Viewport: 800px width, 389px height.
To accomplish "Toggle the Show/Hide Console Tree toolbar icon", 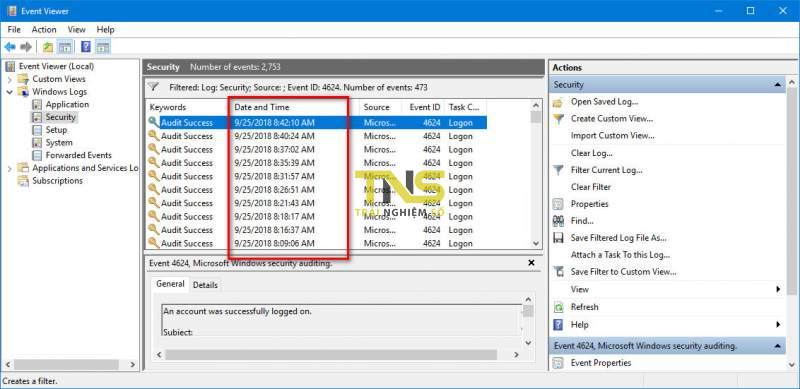I will [x=65, y=47].
